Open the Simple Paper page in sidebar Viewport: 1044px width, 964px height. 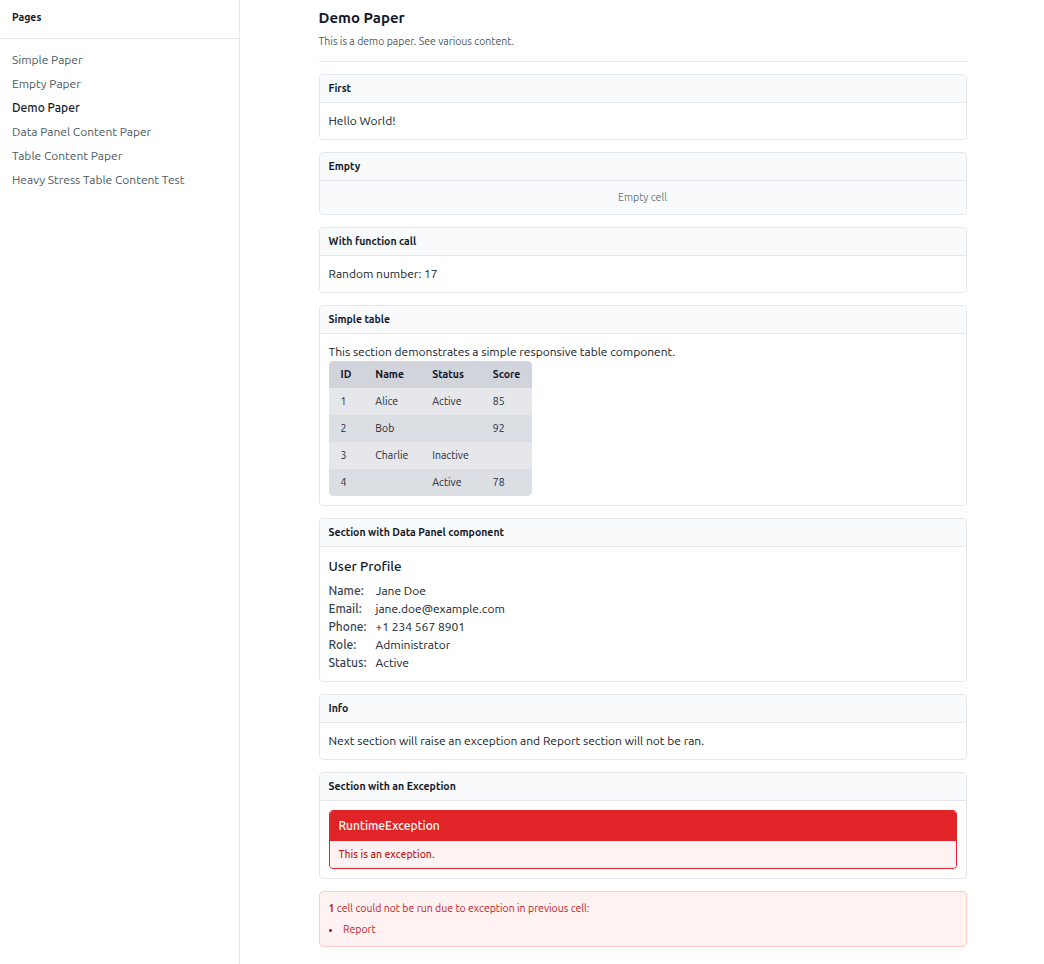click(47, 60)
